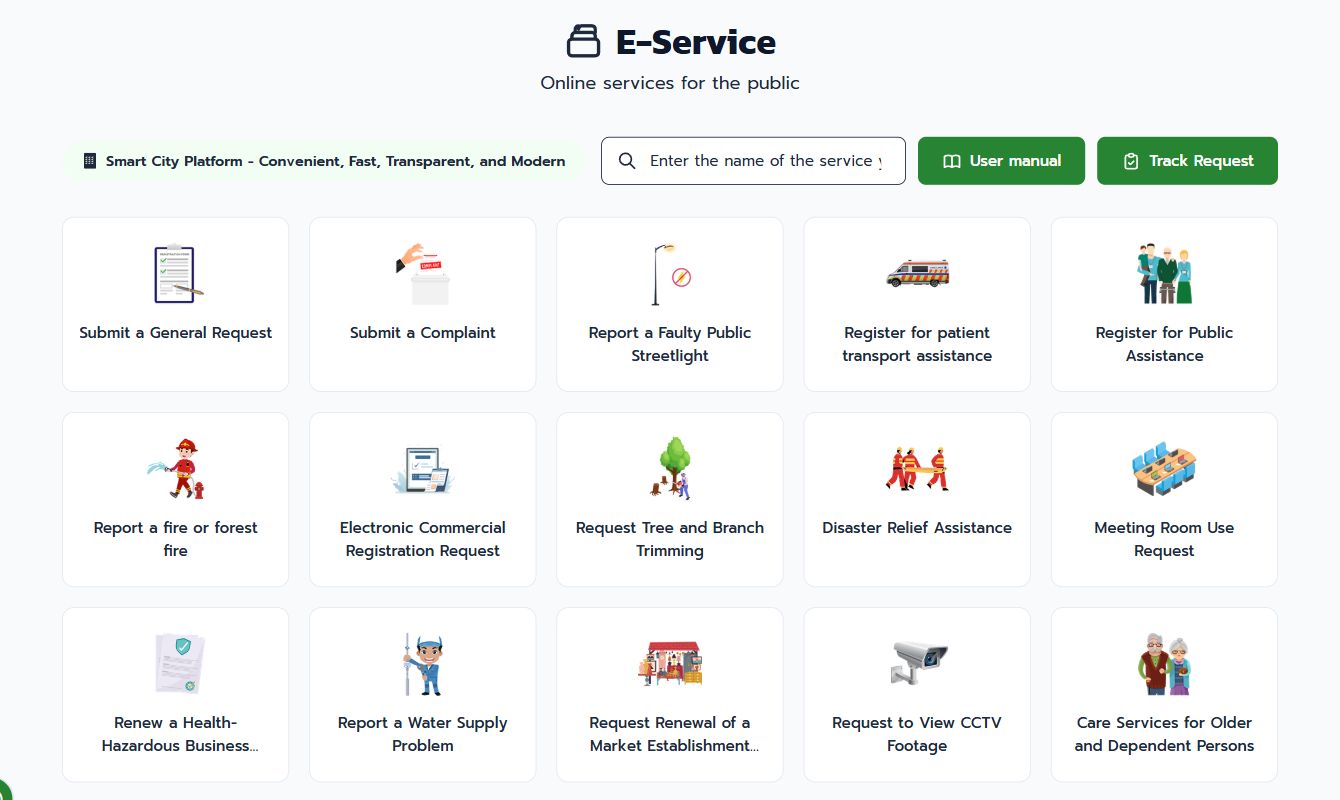This screenshot has width=1340, height=800.
Task: Click the shield document icon for health-hazardous business
Action: coord(179,663)
